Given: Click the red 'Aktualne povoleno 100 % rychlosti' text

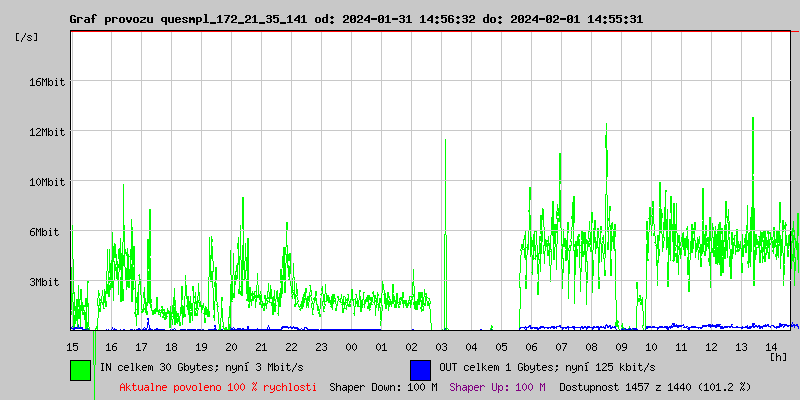Looking at the screenshot, I should click(218, 387).
